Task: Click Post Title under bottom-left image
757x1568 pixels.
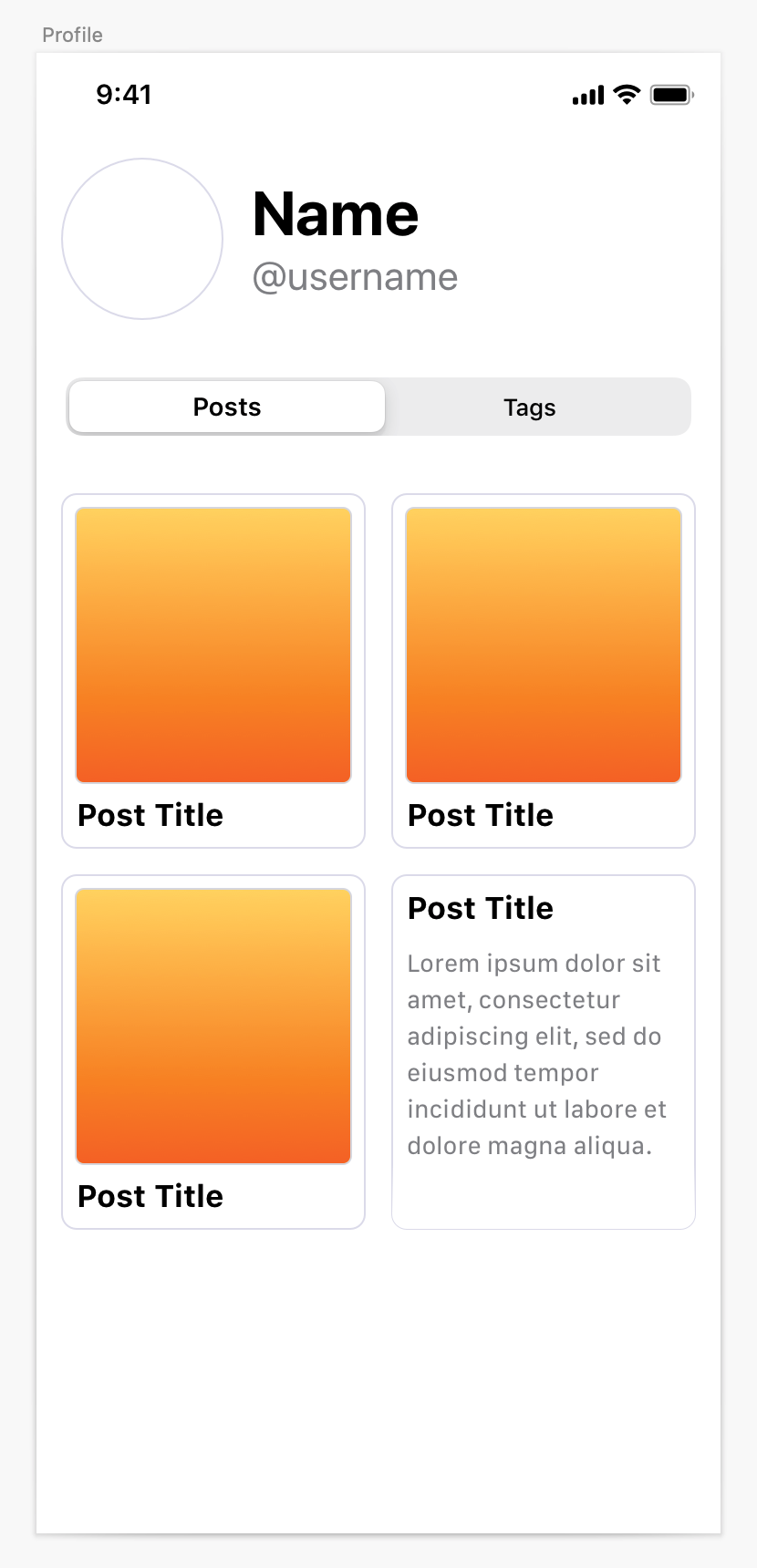Action: (x=150, y=1196)
